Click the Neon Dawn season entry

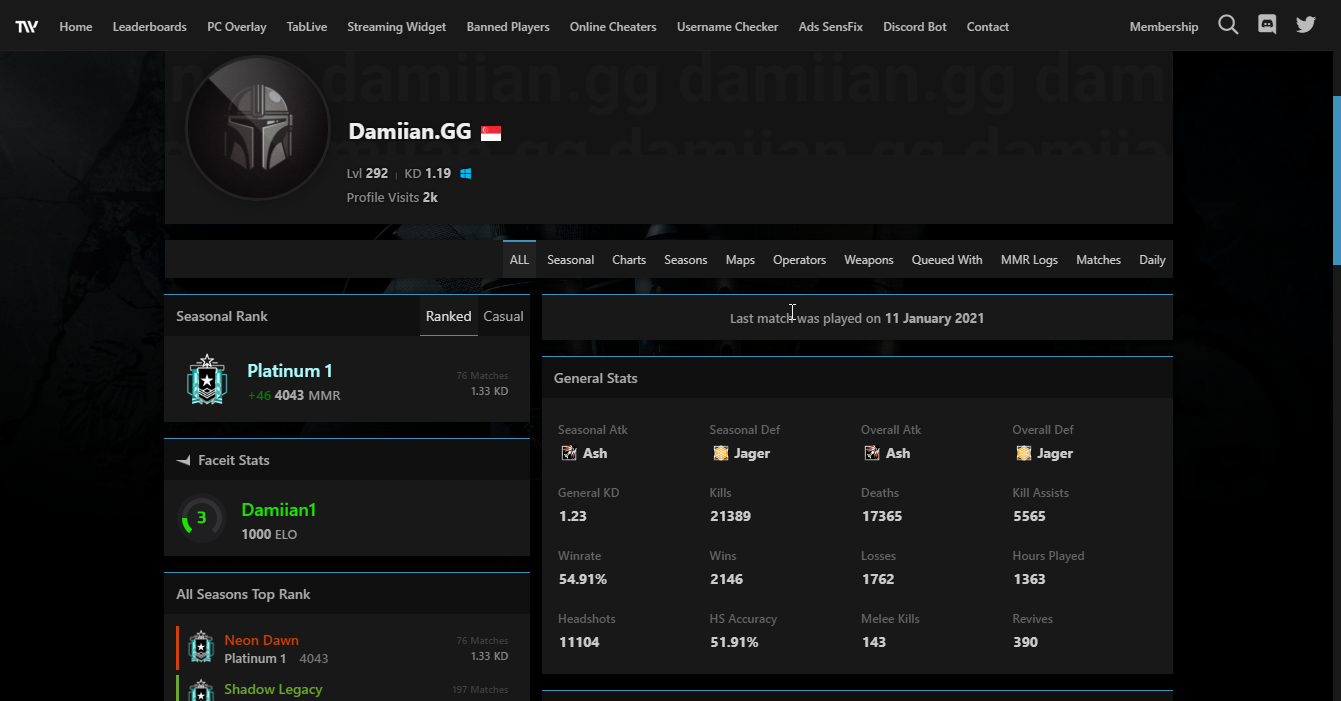(261, 640)
